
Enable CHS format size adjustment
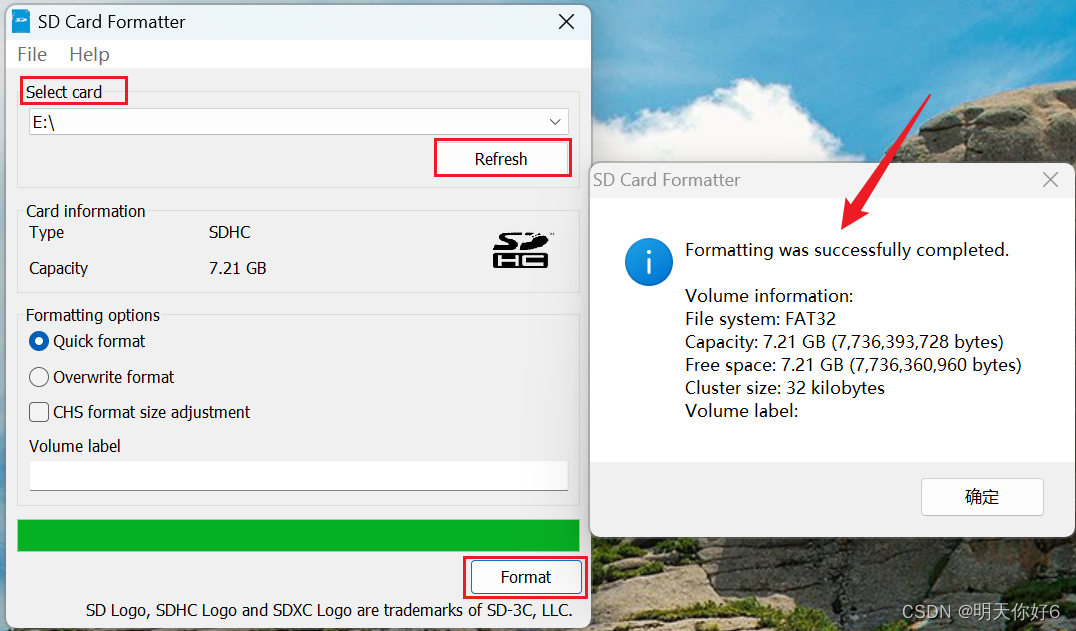[x=38, y=412]
